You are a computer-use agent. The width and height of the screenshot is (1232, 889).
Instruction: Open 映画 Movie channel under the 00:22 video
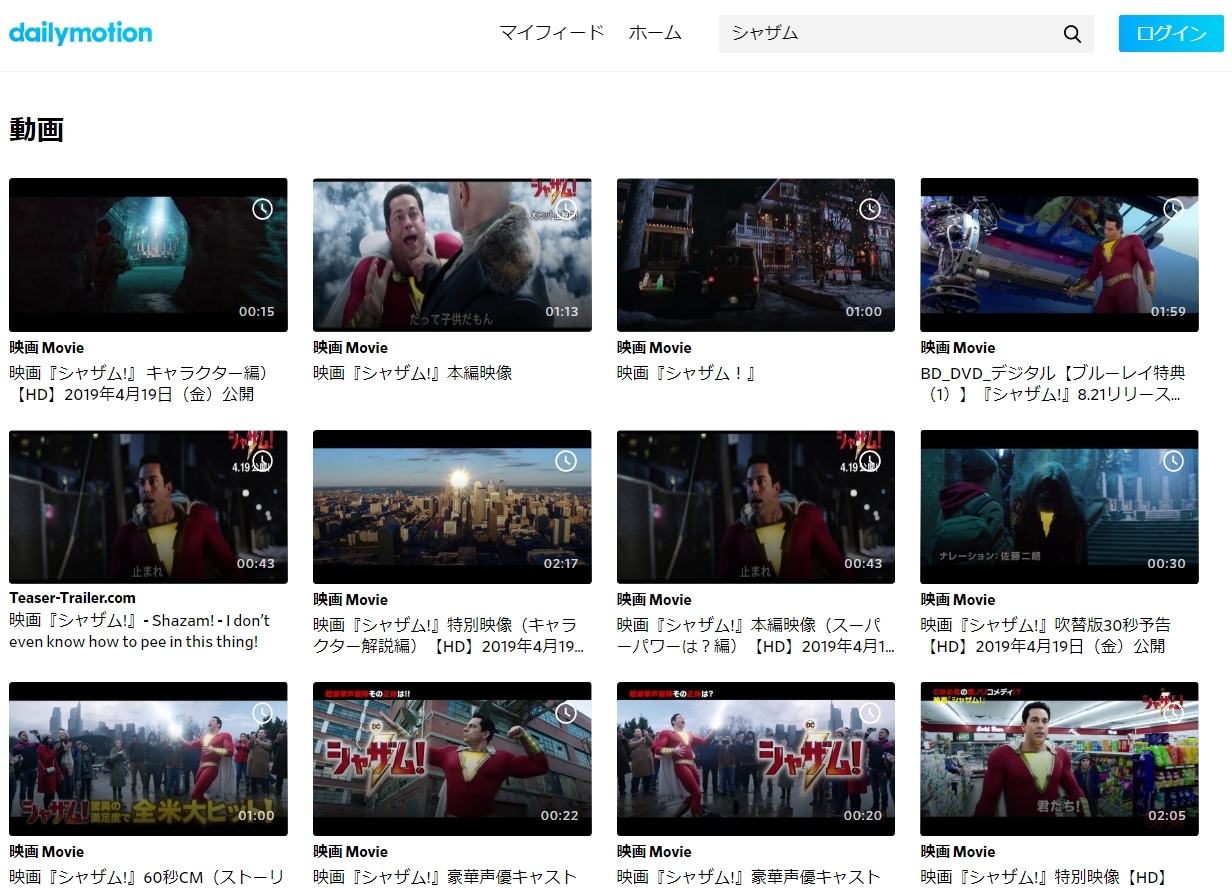350,852
